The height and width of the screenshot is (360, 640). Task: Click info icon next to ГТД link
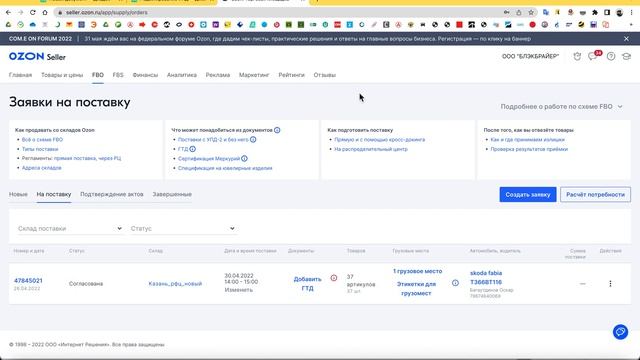coord(193,149)
